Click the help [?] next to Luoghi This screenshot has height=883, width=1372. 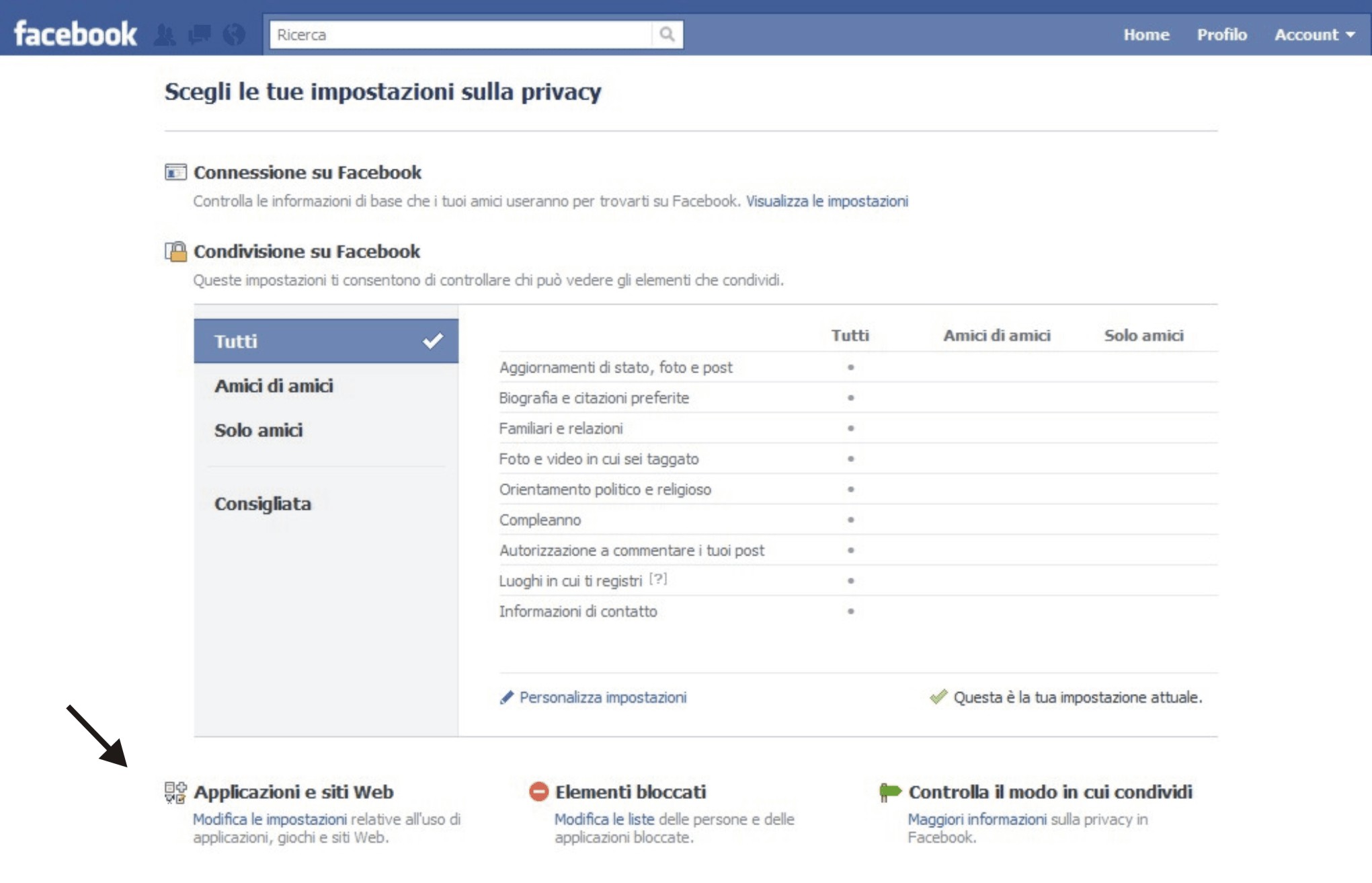pos(658,579)
